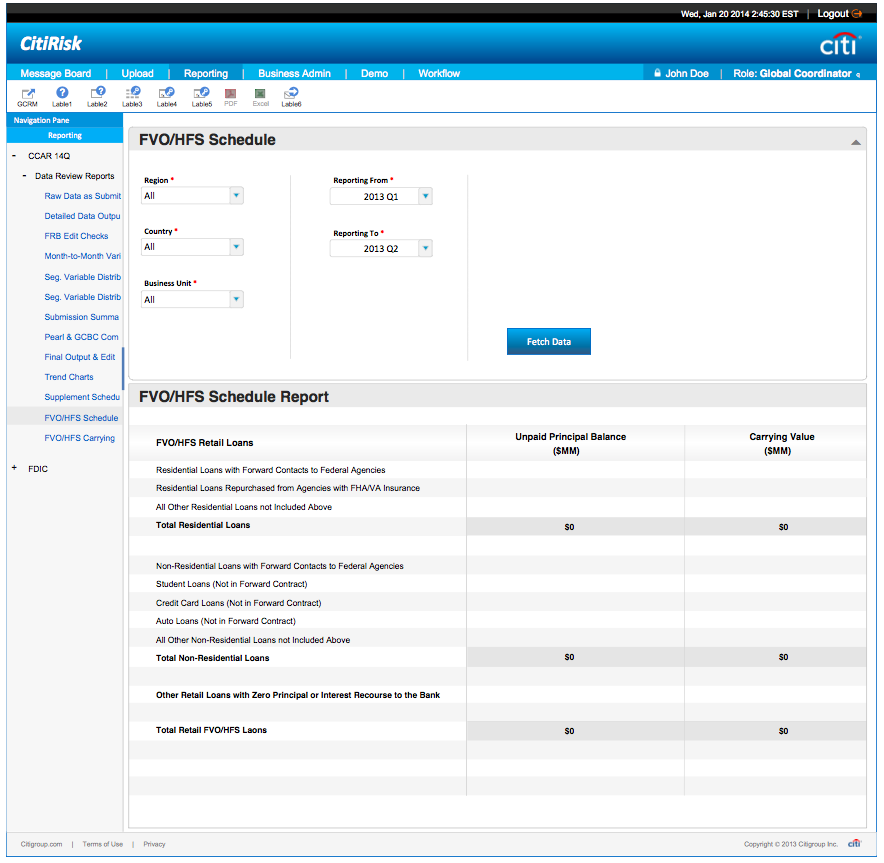Image resolution: width=884 pixels, height=863 pixels.
Task: Open the Submission Summa report
Action: [82, 317]
